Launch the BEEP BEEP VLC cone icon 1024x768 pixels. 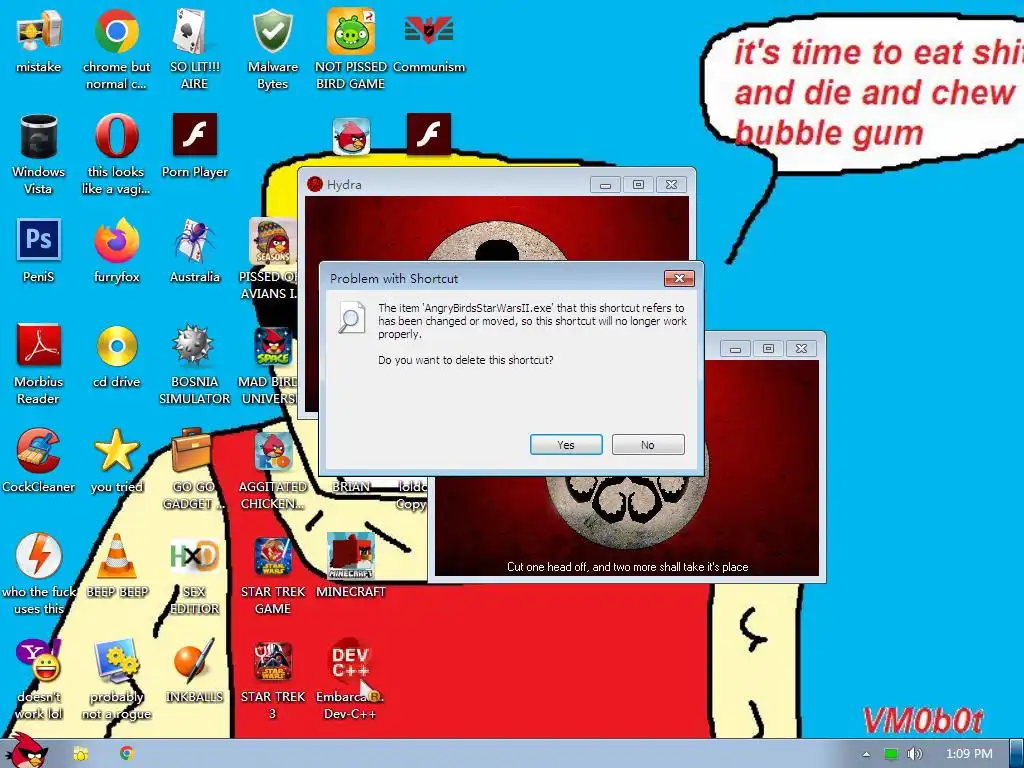[116, 566]
